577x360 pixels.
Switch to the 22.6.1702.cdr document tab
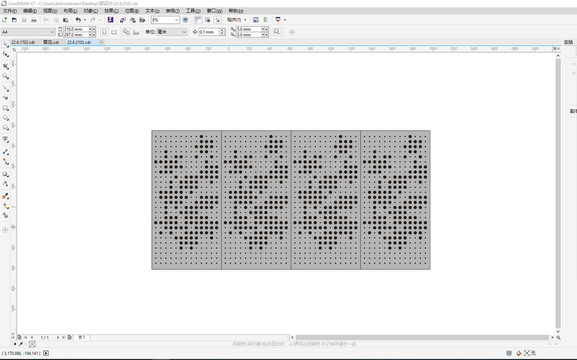23,42
